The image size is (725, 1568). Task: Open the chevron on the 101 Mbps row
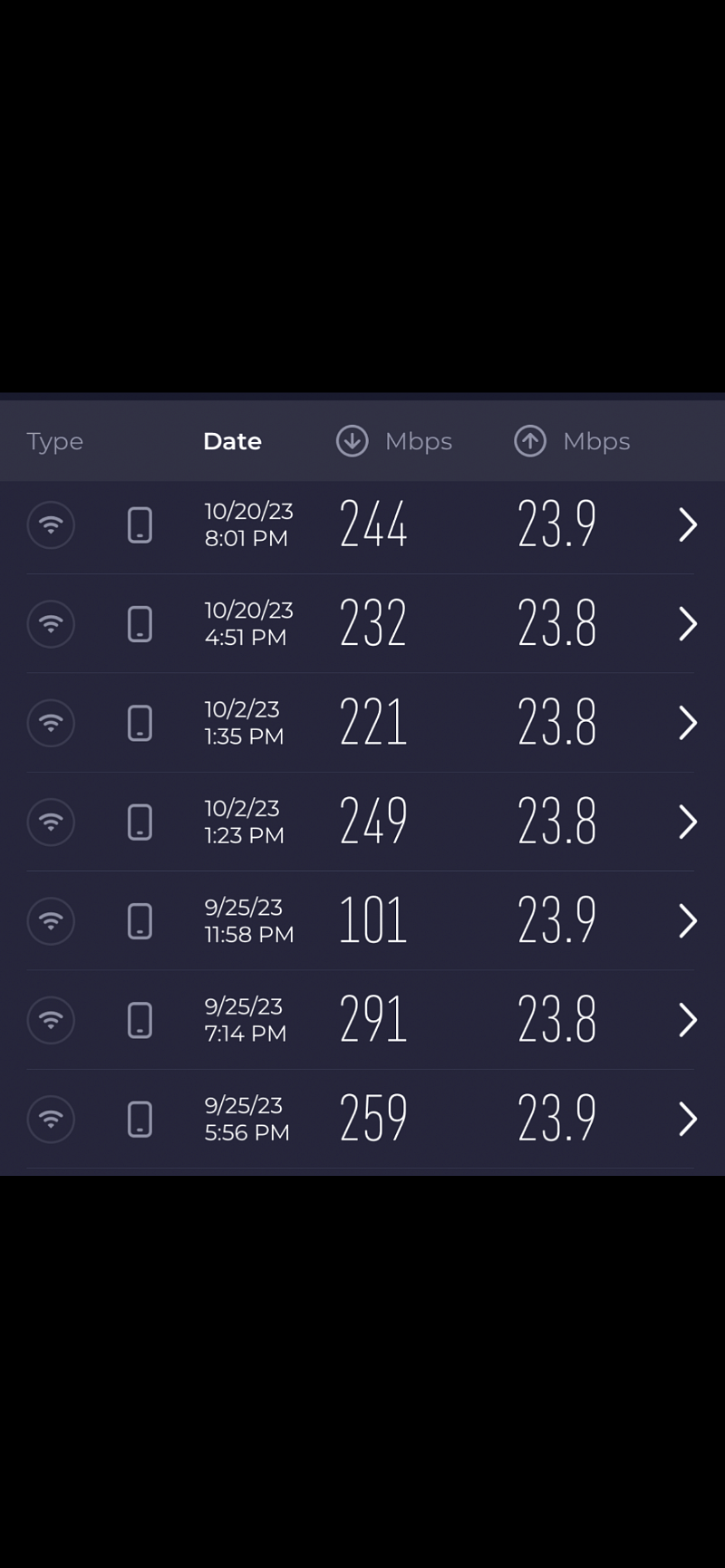(688, 921)
